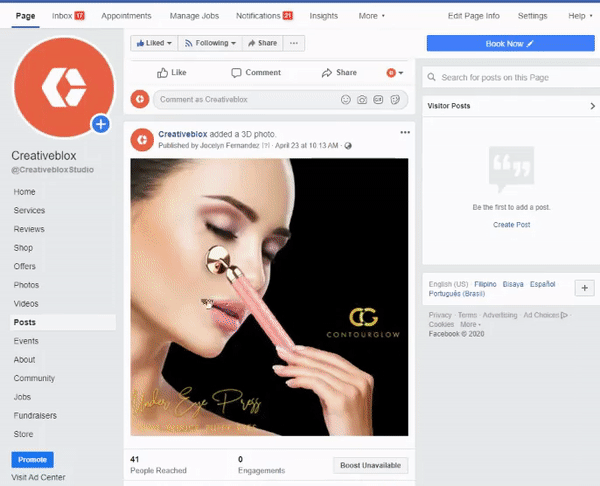
Task: Click the Promote button
Action: (33, 460)
